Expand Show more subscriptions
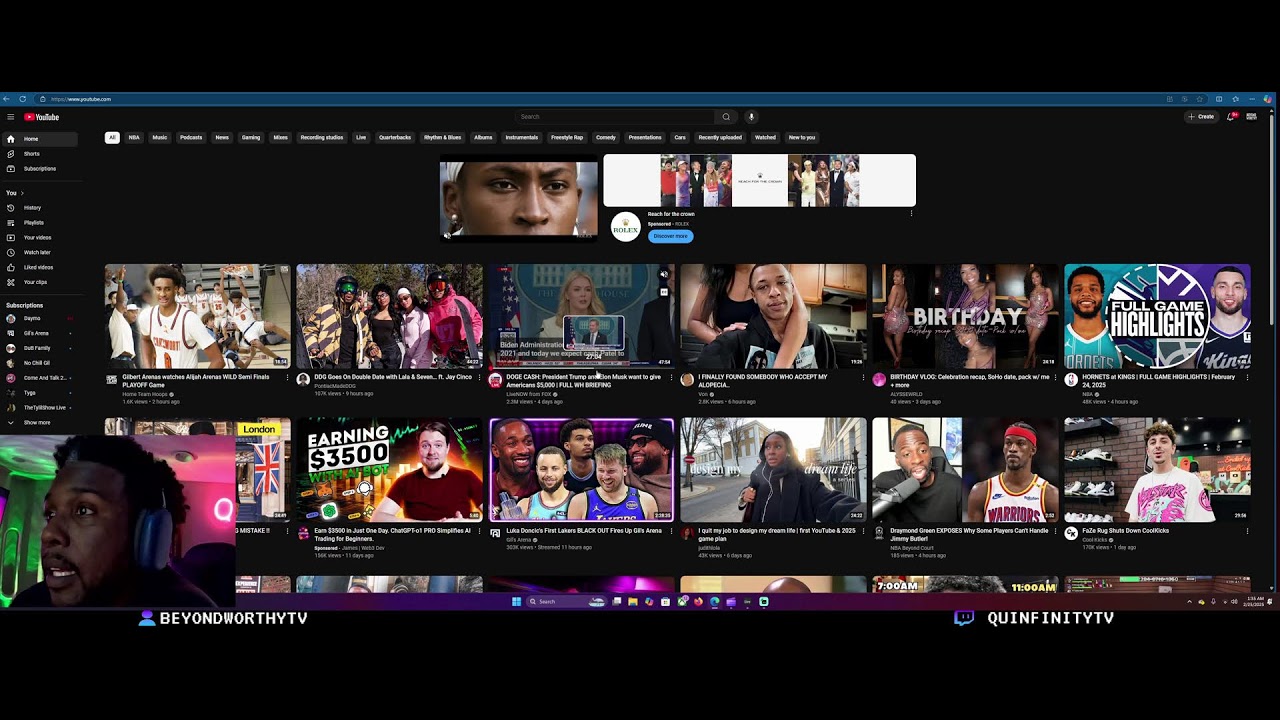Viewport: 1280px width, 720px height. (38, 423)
